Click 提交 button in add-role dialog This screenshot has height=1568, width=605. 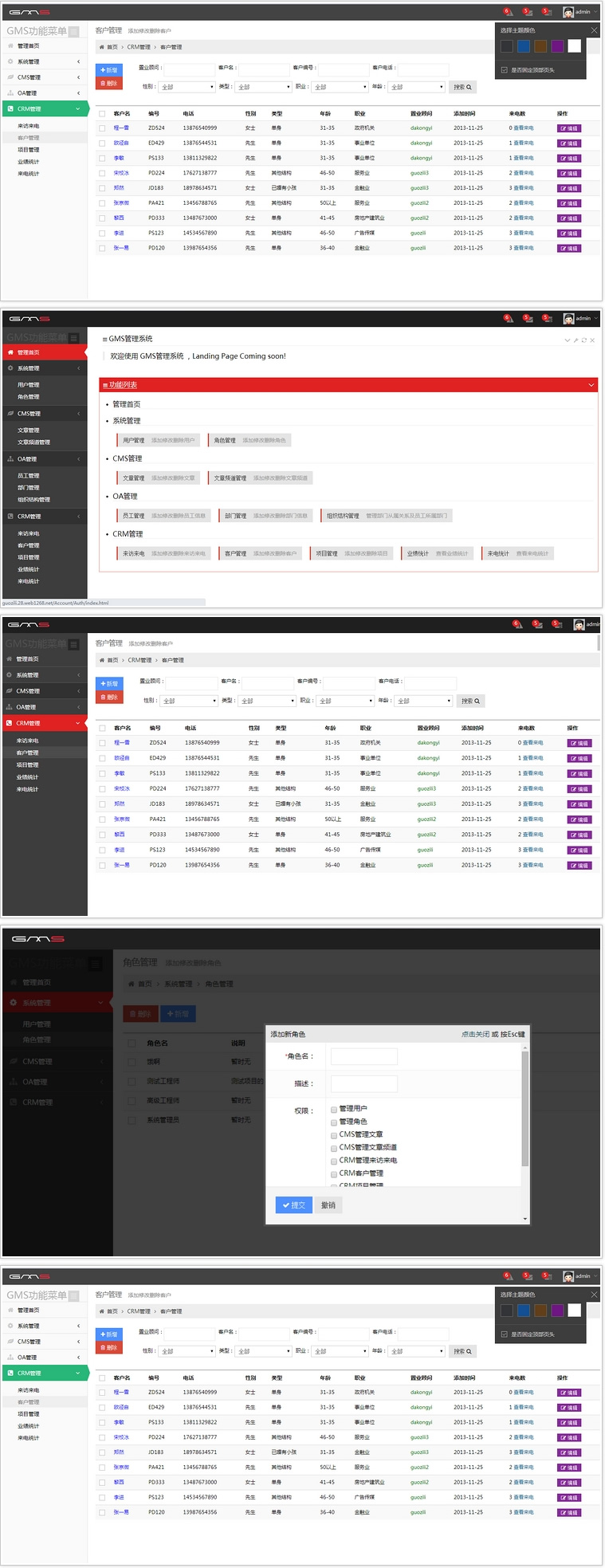pos(293,1205)
